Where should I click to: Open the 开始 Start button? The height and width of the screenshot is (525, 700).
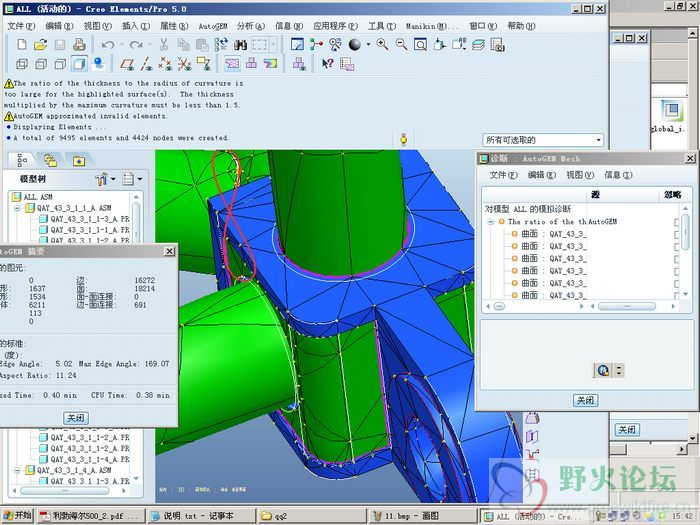tap(18, 516)
